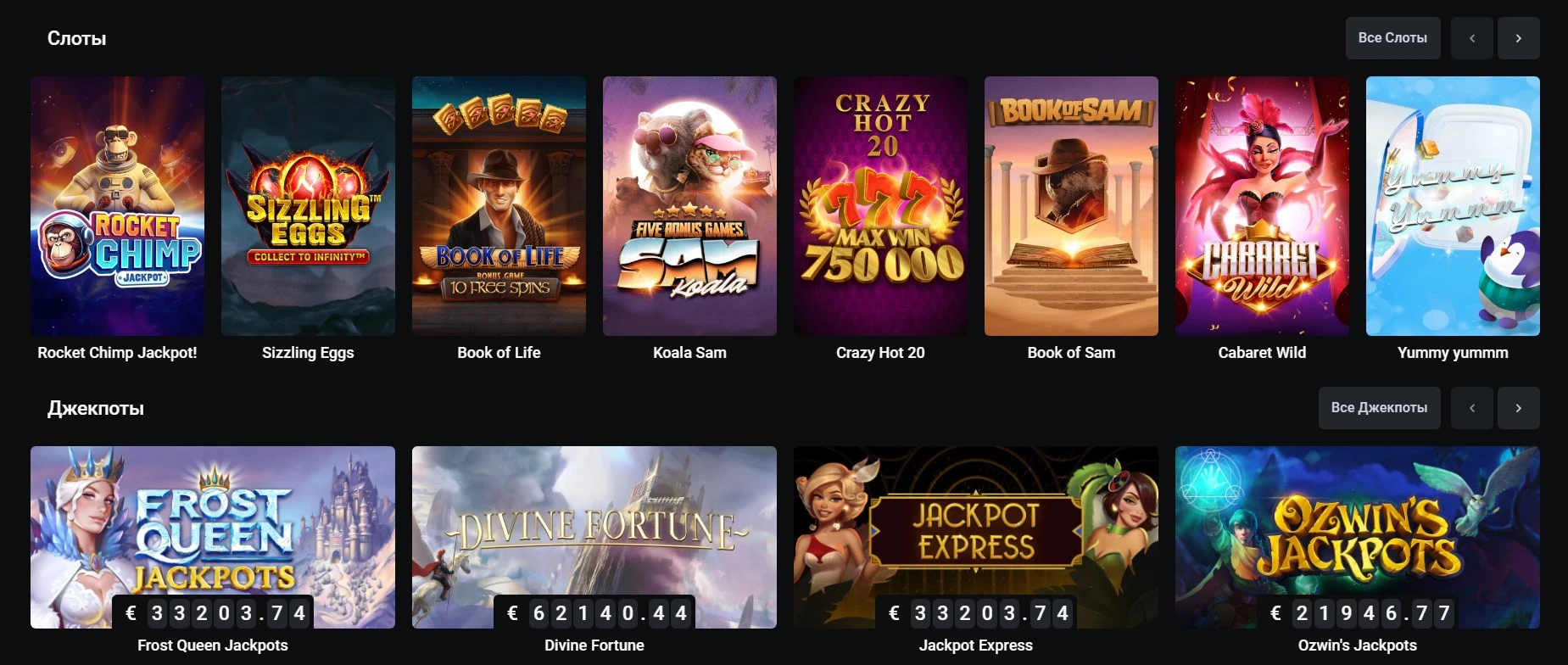Show next slots with right arrow

[1519, 38]
